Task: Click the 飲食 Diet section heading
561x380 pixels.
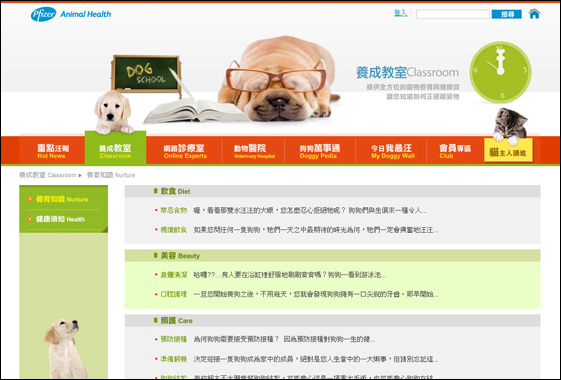Action: coord(175,191)
